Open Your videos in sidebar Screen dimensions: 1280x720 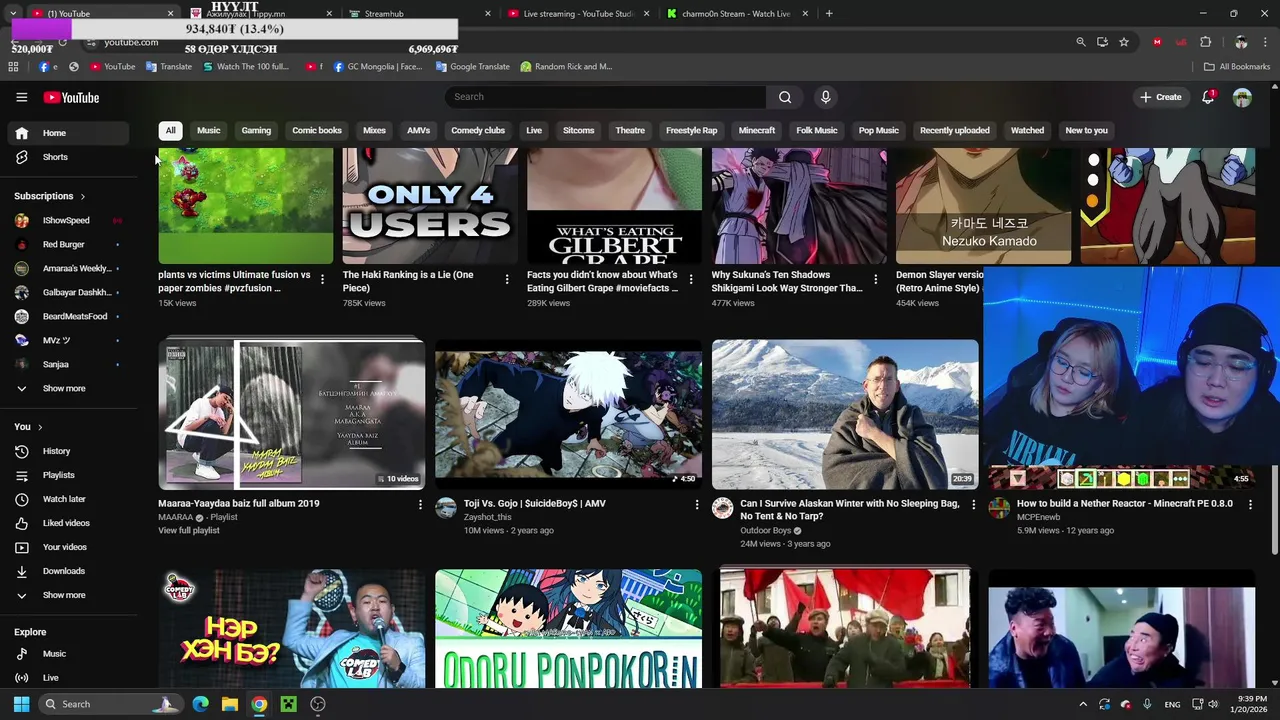(66, 547)
